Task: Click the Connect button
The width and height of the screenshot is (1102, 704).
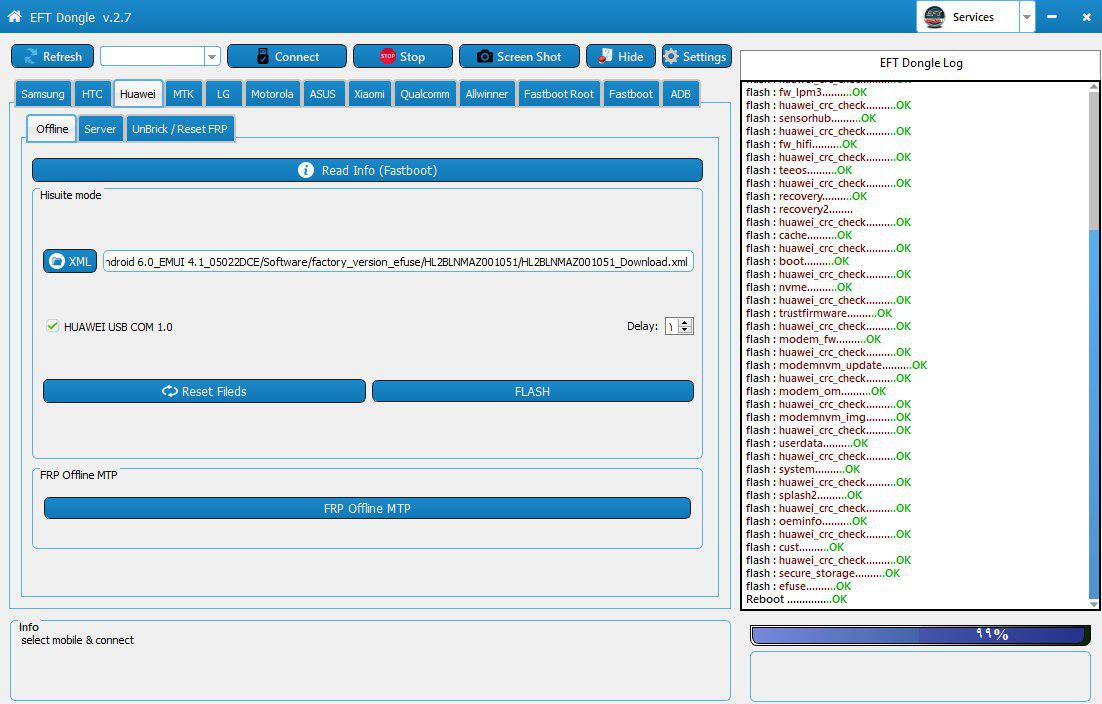Action: pyautogui.click(x=287, y=56)
